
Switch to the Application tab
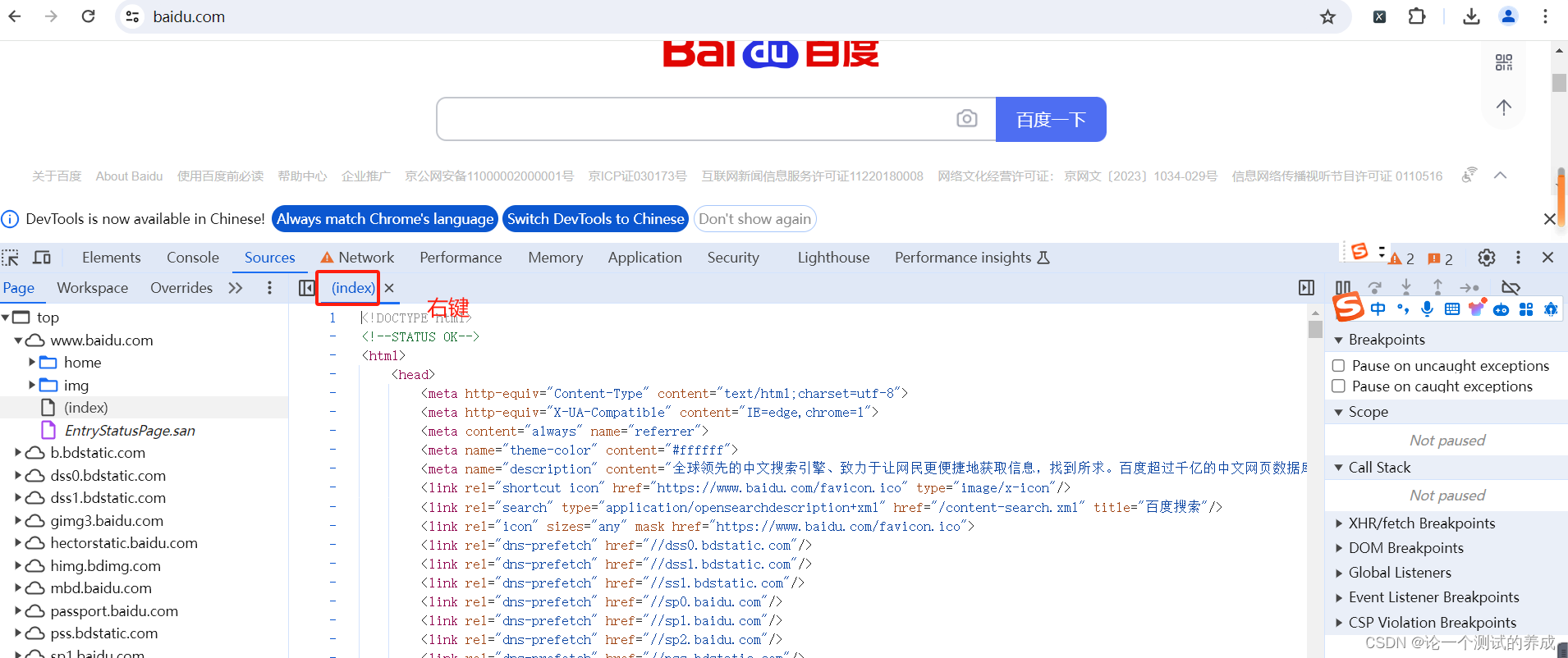[x=644, y=258]
